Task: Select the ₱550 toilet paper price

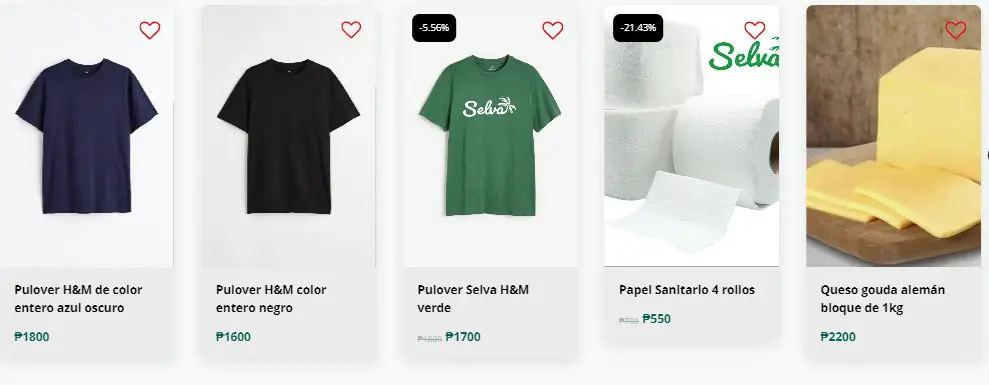Action: click(657, 319)
